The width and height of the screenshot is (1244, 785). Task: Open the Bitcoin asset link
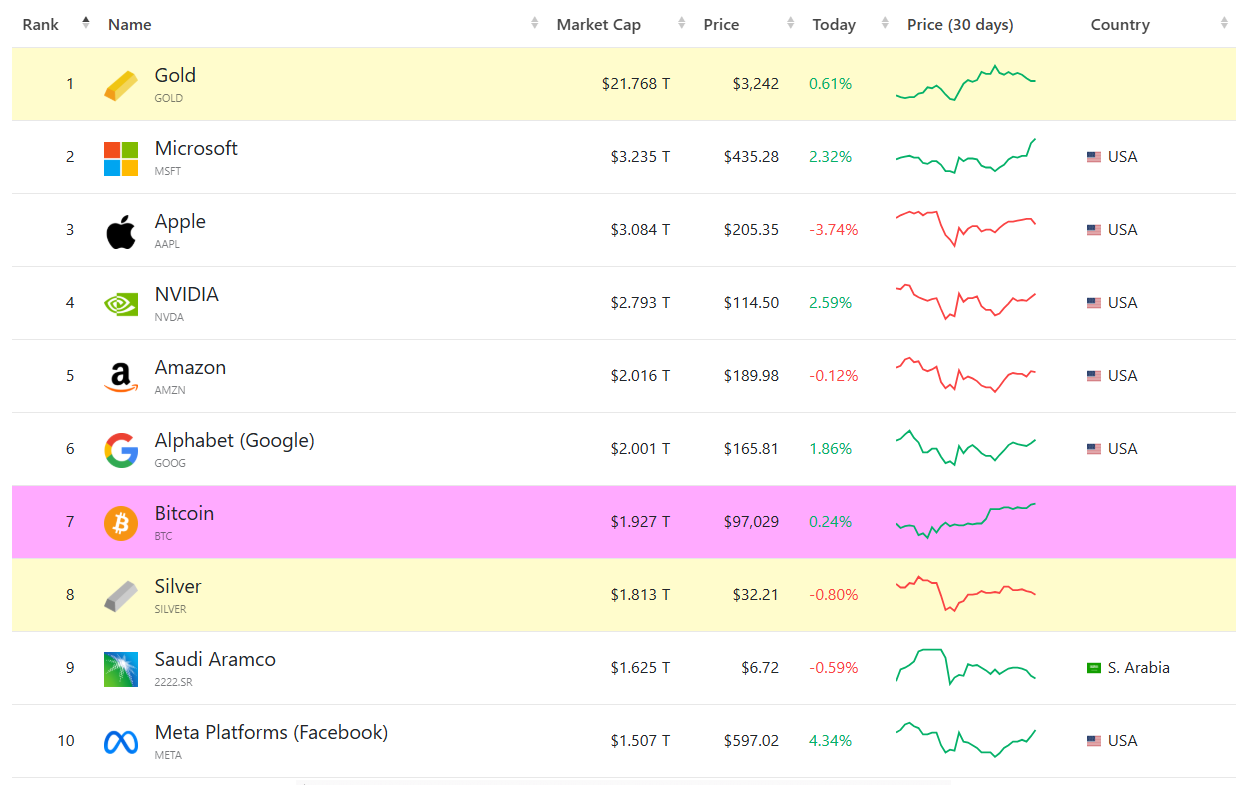click(184, 513)
